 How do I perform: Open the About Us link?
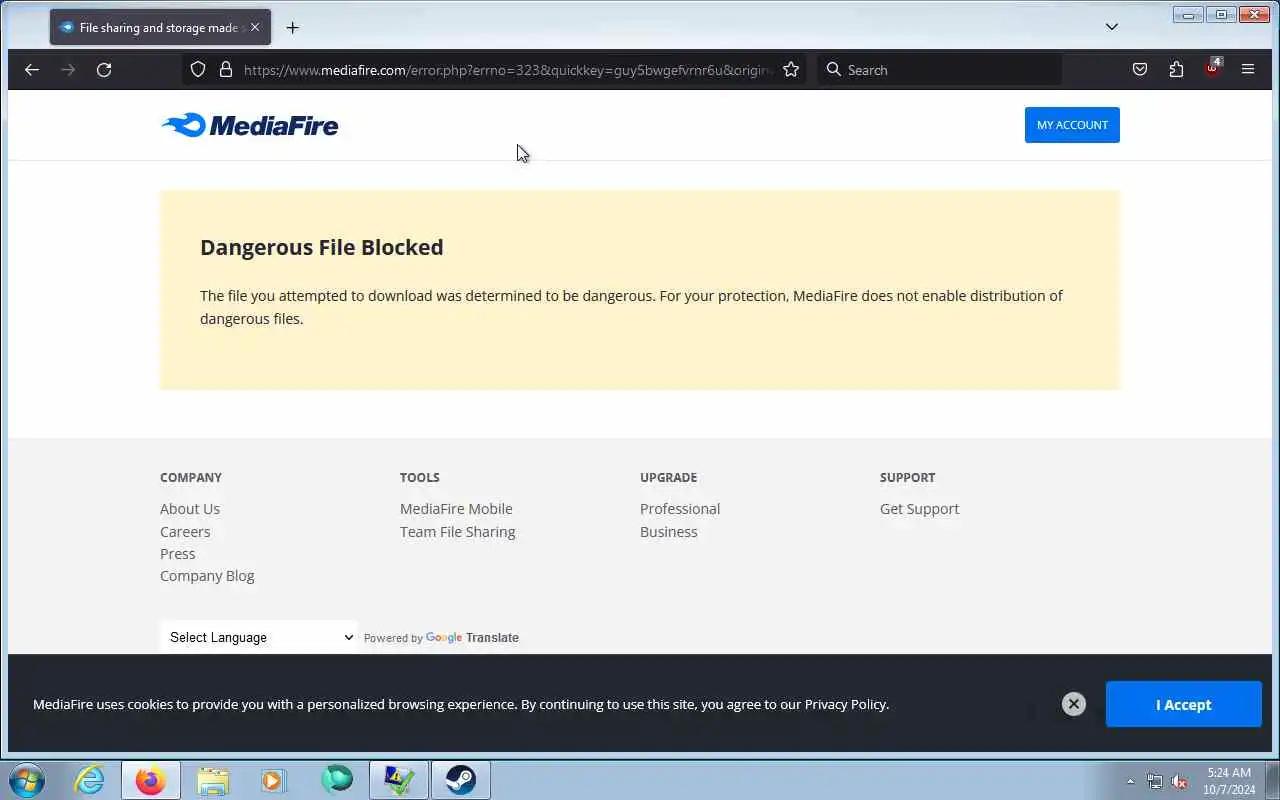(x=190, y=509)
